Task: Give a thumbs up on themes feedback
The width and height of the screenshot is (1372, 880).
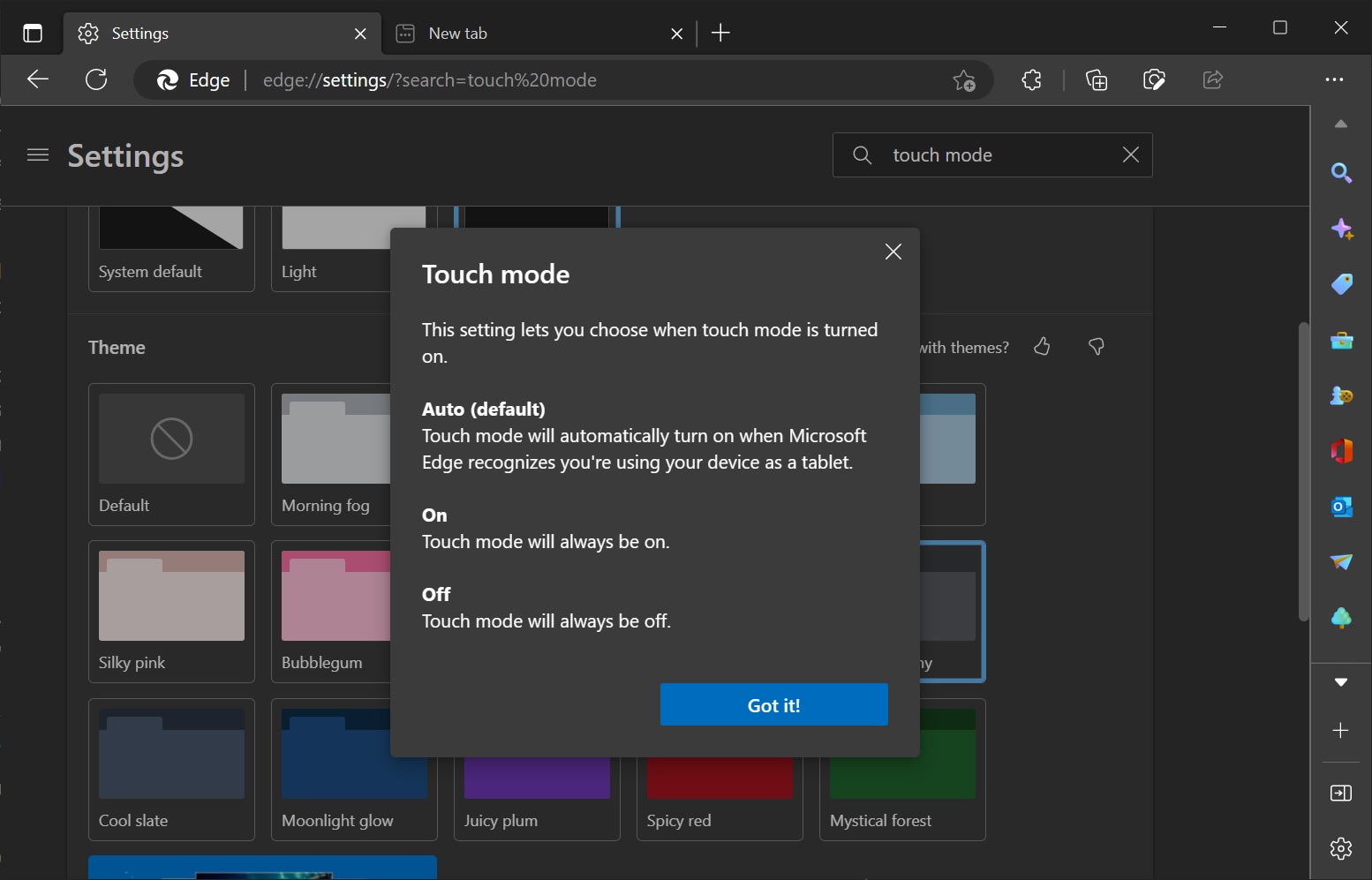Action: (1042, 347)
